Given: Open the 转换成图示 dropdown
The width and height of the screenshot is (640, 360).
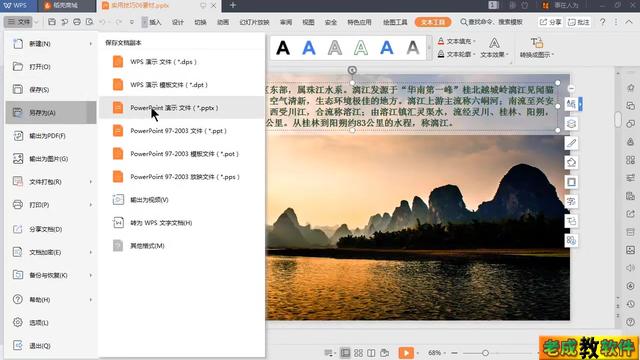Looking at the screenshot, I should click(x=537, y=48).
